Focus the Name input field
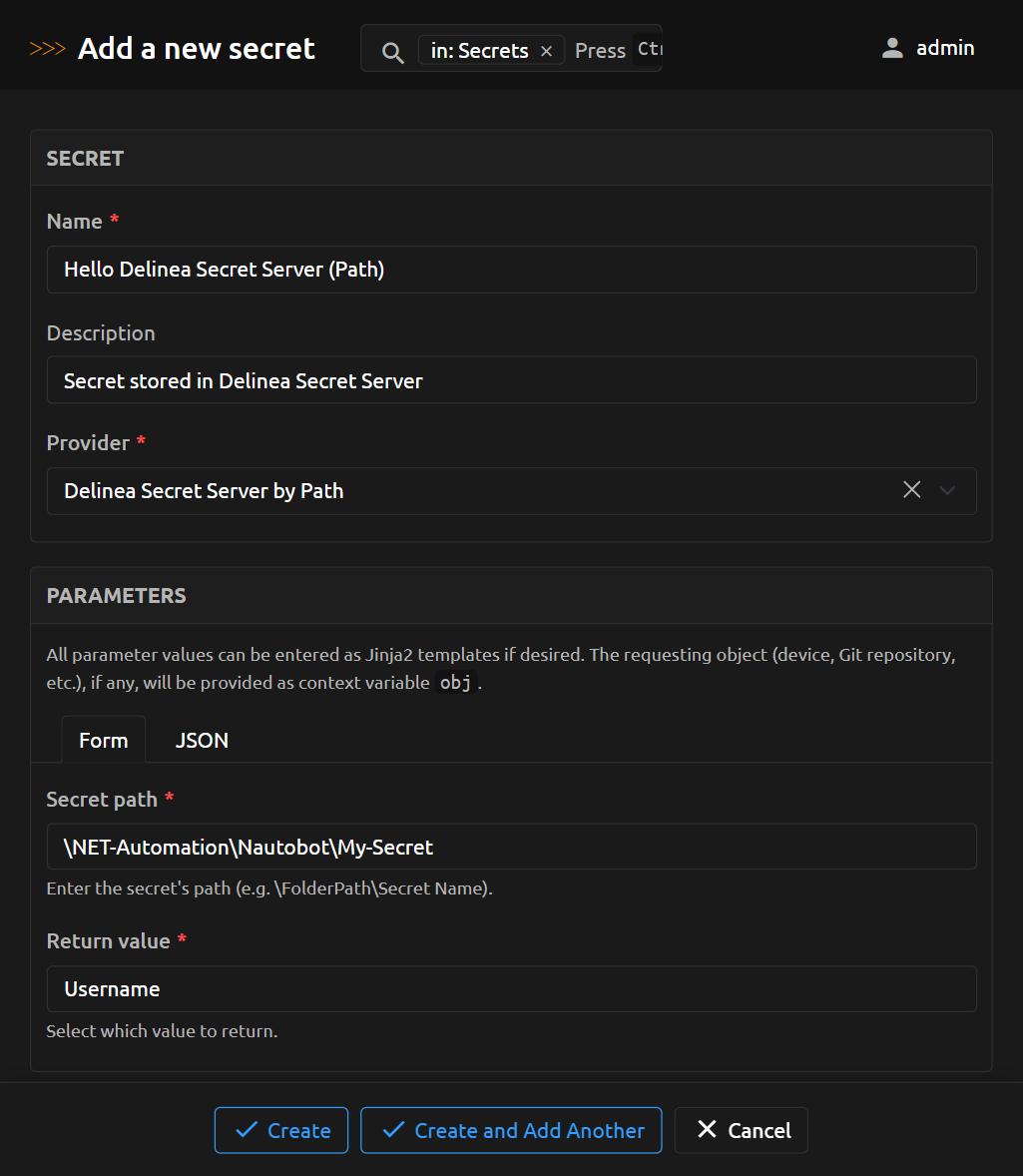This screenshot has width=1023, height=1176. point(511,270)
